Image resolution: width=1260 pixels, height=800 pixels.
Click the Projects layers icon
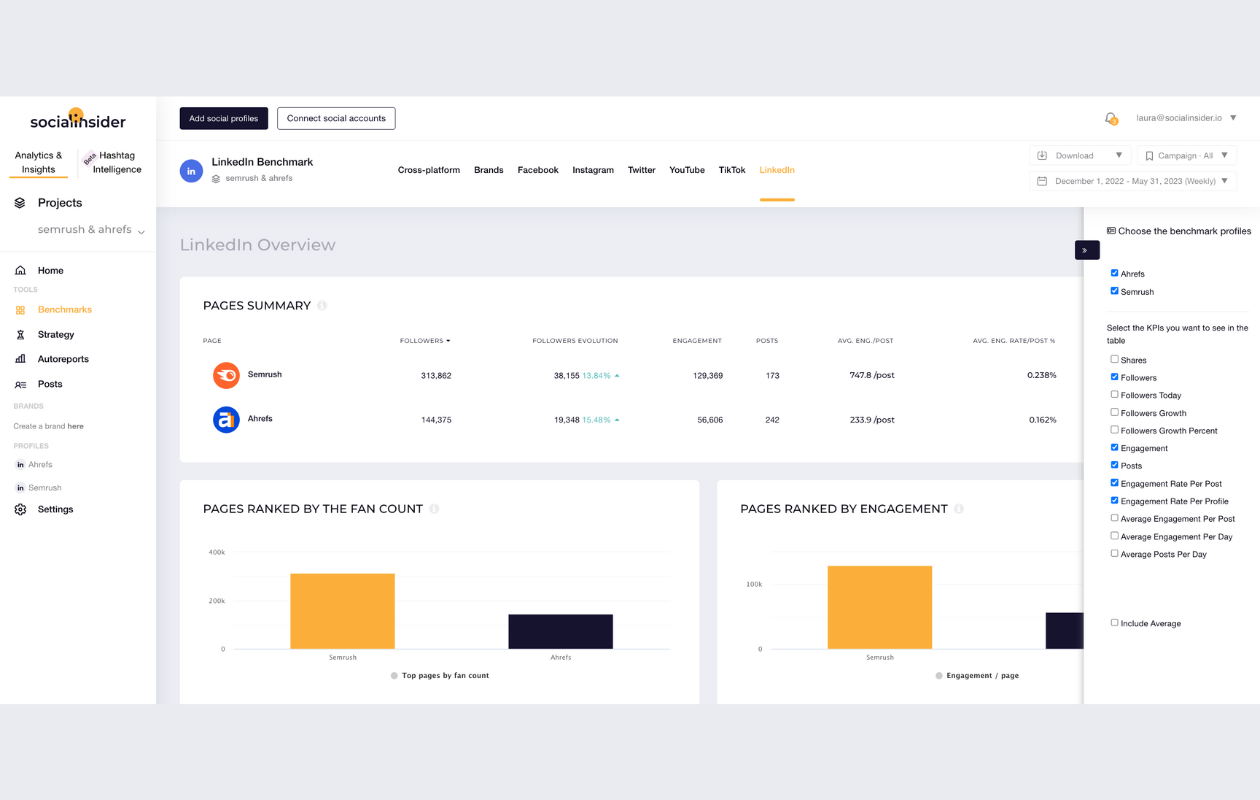click(20, 203)
